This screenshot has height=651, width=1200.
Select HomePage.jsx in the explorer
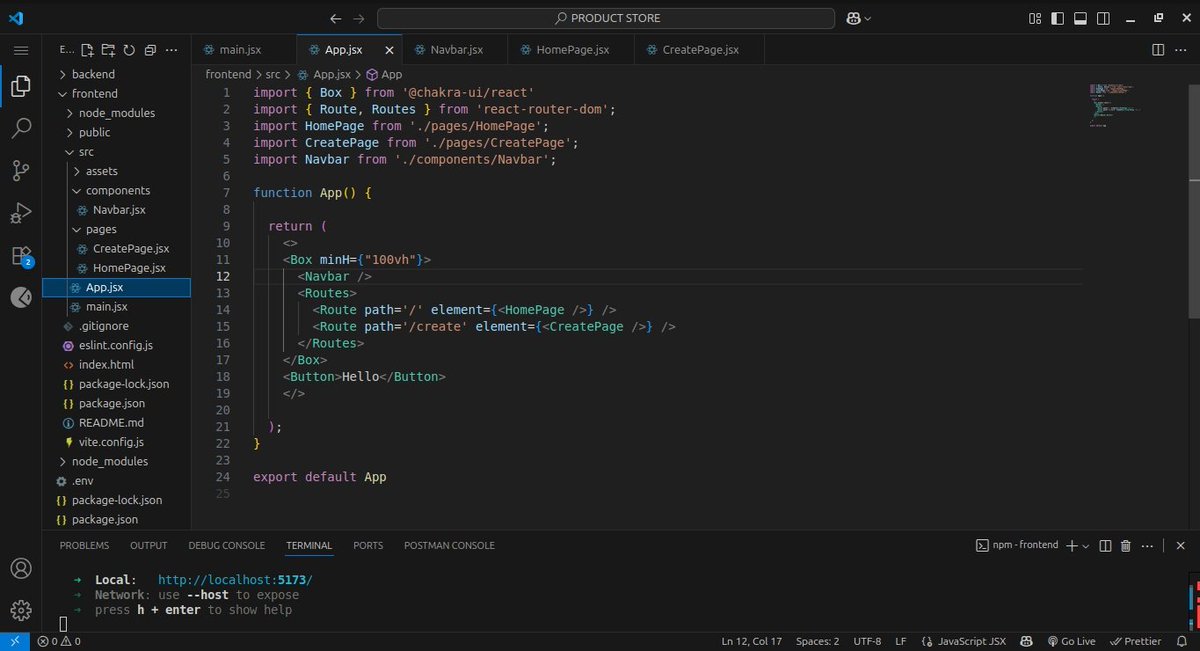[131, 267]
